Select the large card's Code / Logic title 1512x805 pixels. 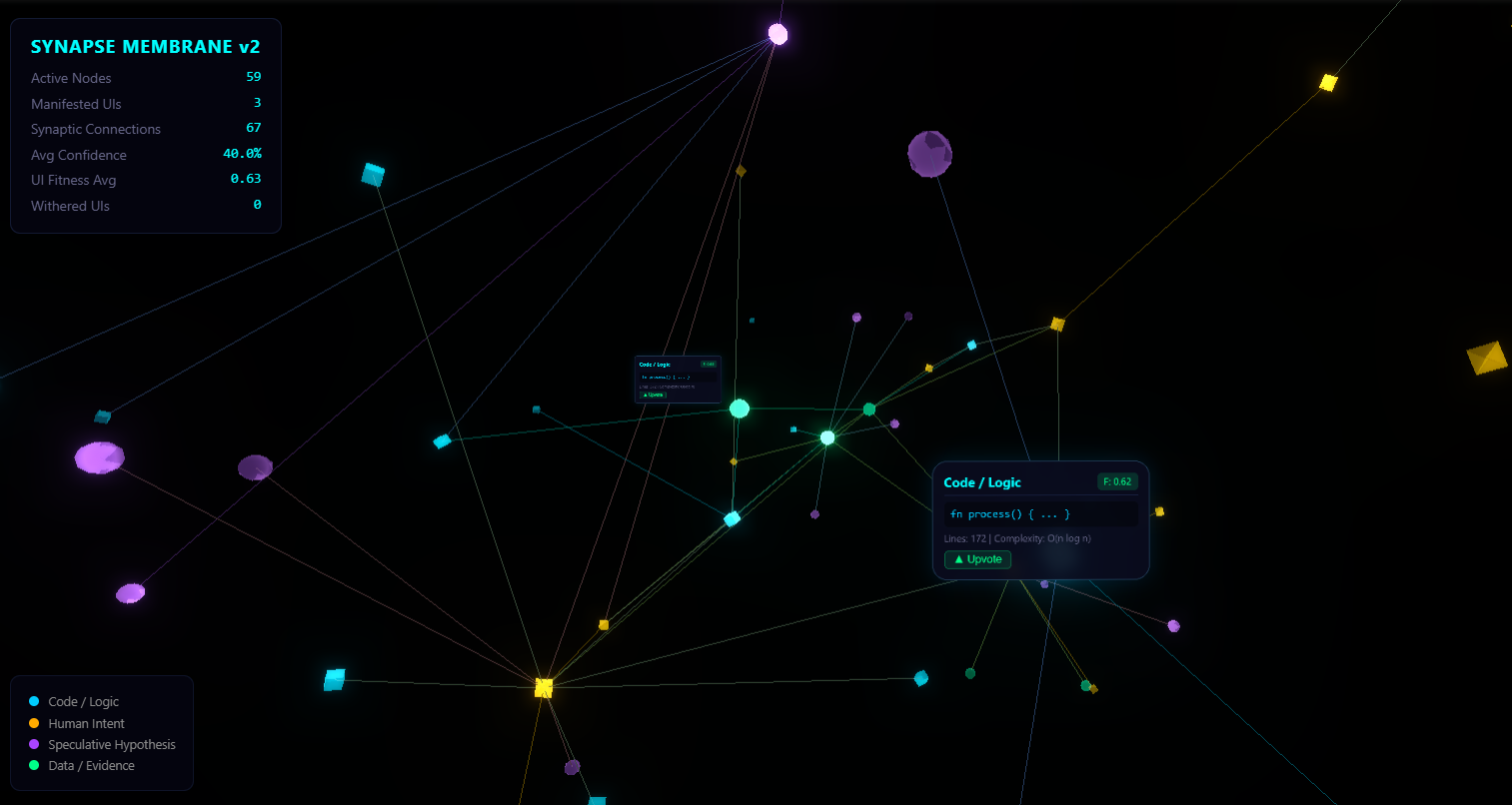(982, 482)
